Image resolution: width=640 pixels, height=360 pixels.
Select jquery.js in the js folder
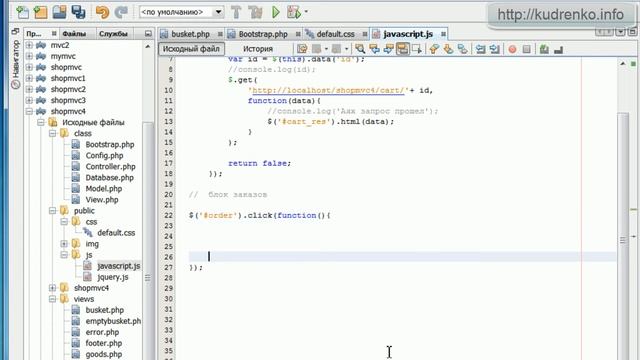click(113, 277)
